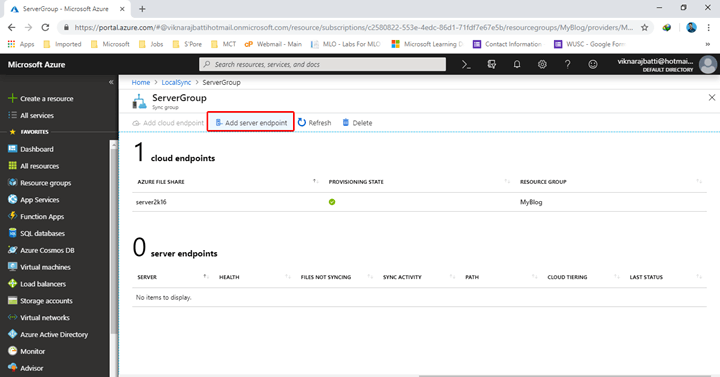Show more bookmarks chevron
Screen dimensions: 720x377
[708, 44]
